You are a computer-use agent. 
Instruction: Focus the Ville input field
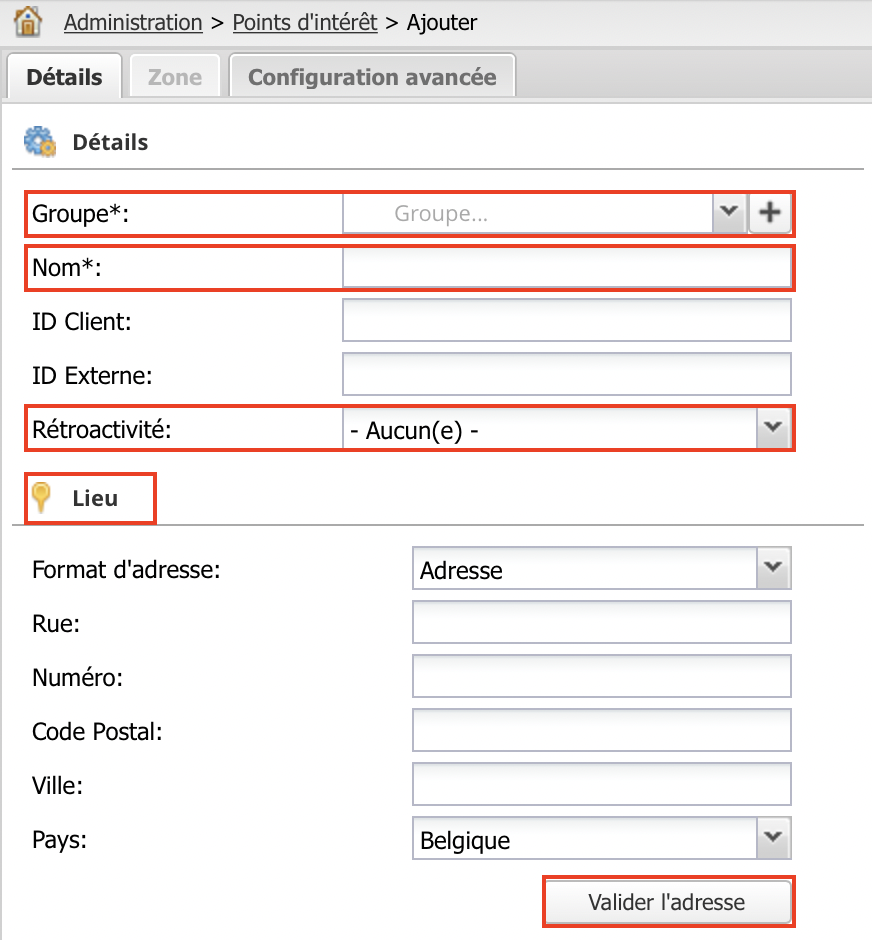pos(602,784)
